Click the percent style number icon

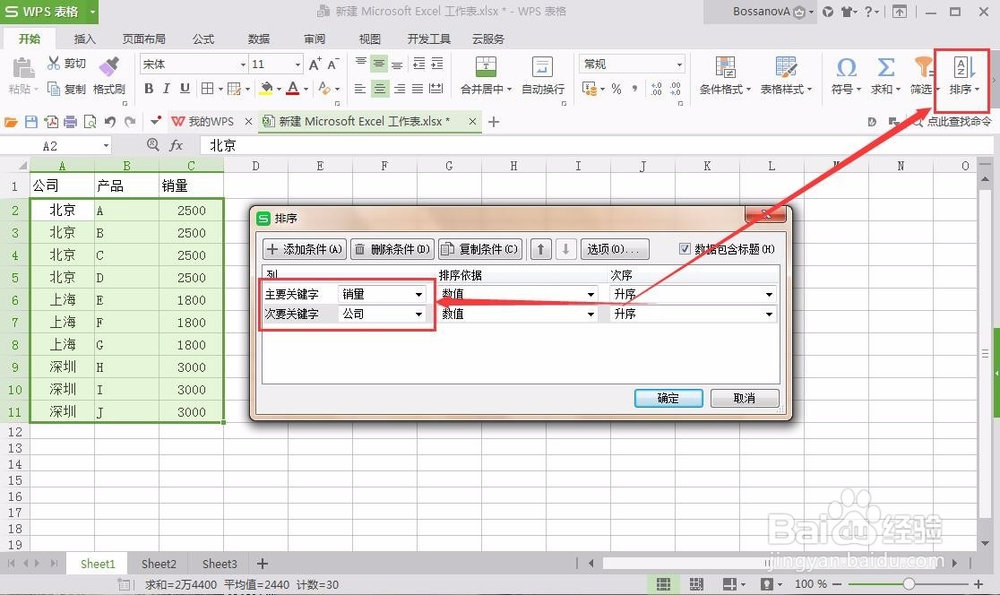[x=616, y=88]
